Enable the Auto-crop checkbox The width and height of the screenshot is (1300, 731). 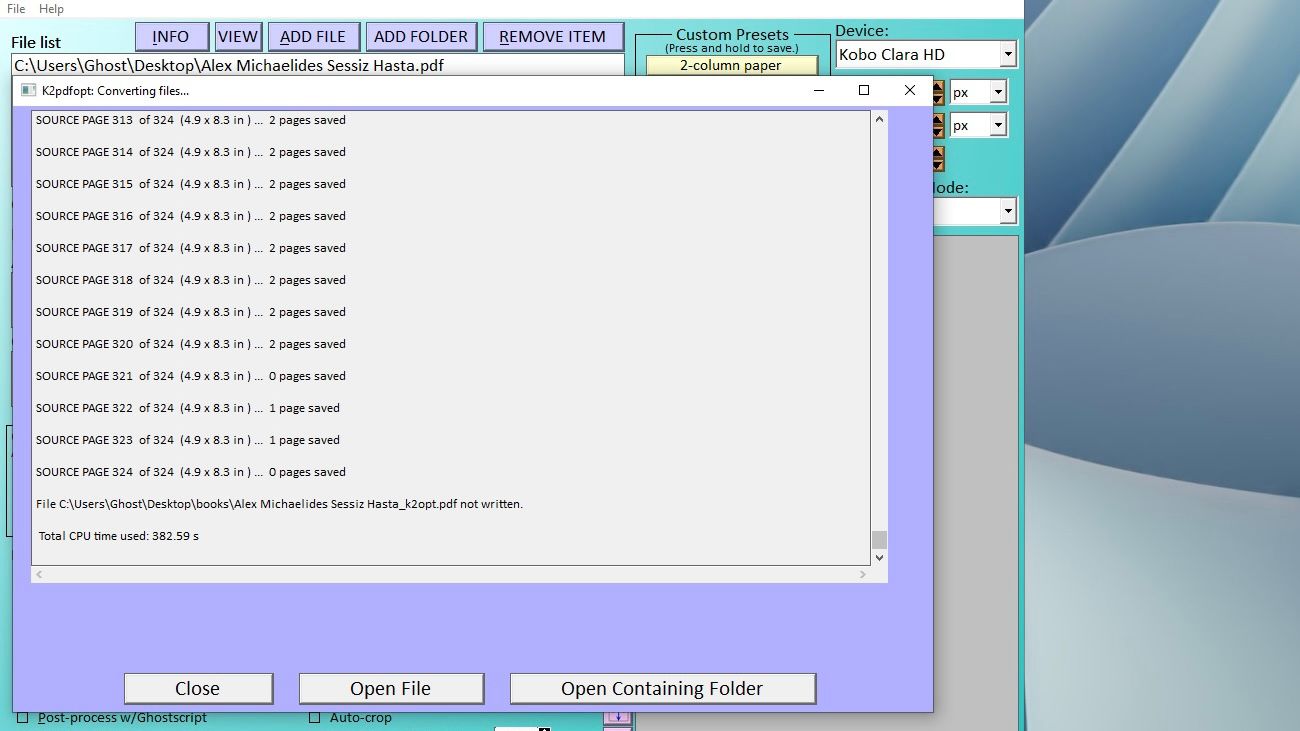point(315,717)
